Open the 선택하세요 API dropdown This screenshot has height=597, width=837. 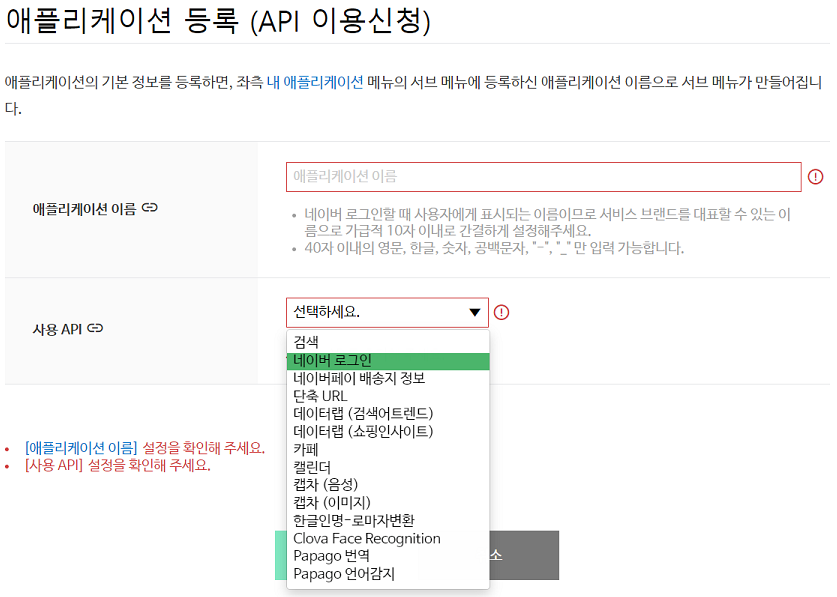click(387, 312)
